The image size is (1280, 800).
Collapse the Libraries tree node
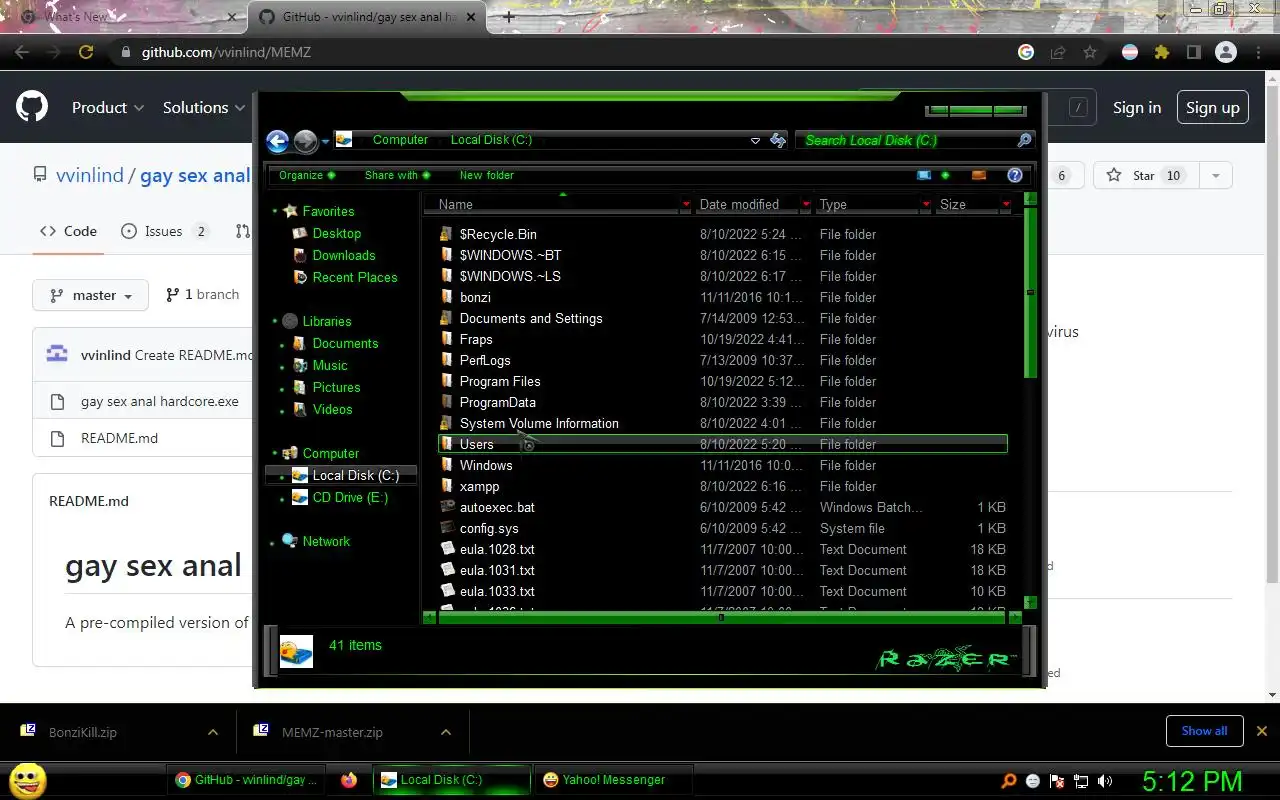275,321
